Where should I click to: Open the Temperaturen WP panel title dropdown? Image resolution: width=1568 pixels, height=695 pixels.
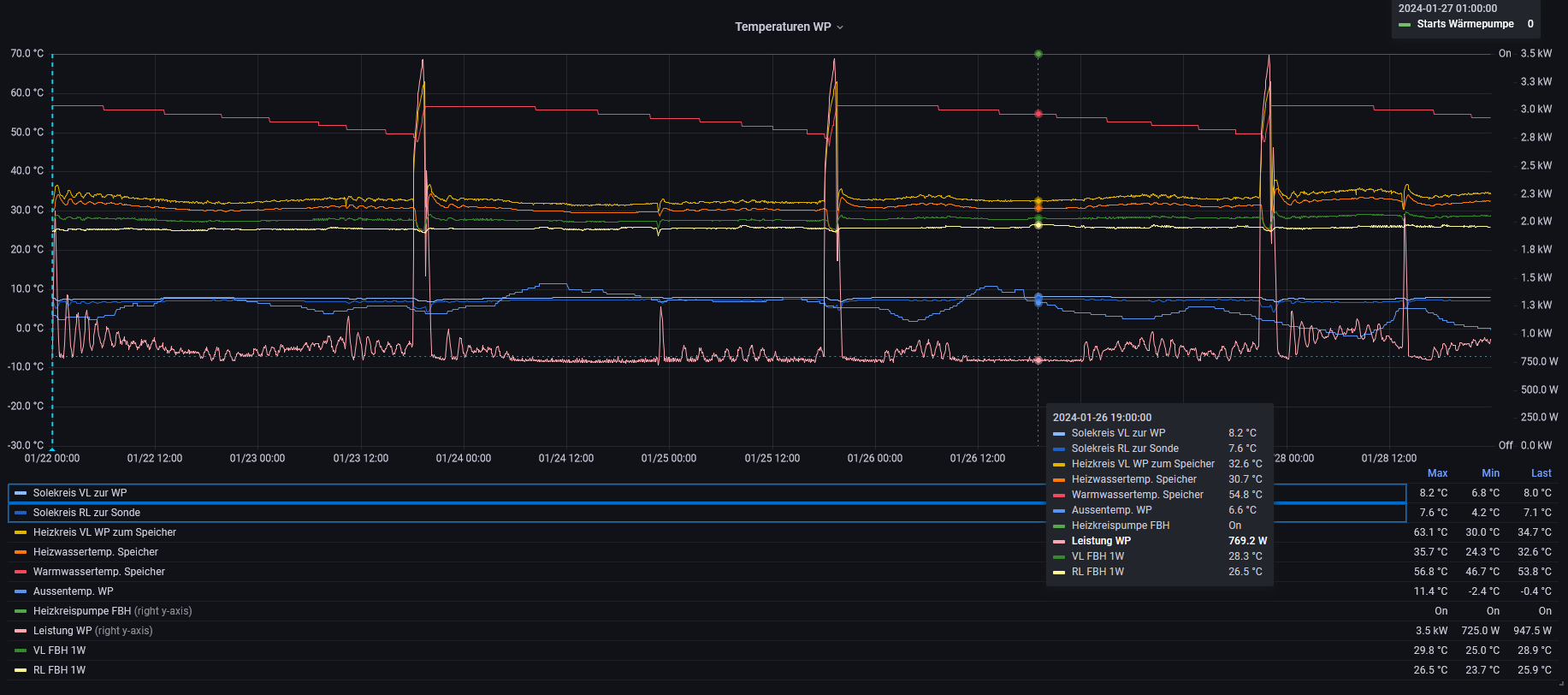click(789, 27)
